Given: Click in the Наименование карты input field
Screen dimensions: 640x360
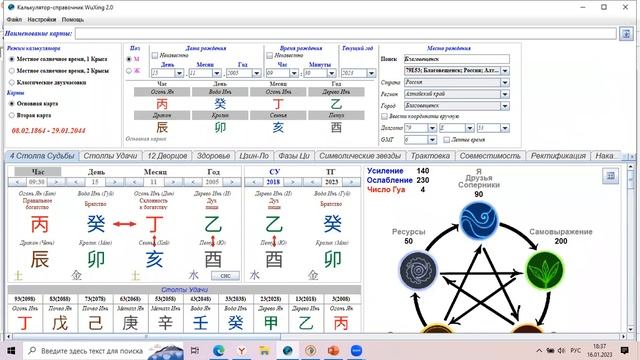Looking at the screenshot, I should click(x=346, y=33).
